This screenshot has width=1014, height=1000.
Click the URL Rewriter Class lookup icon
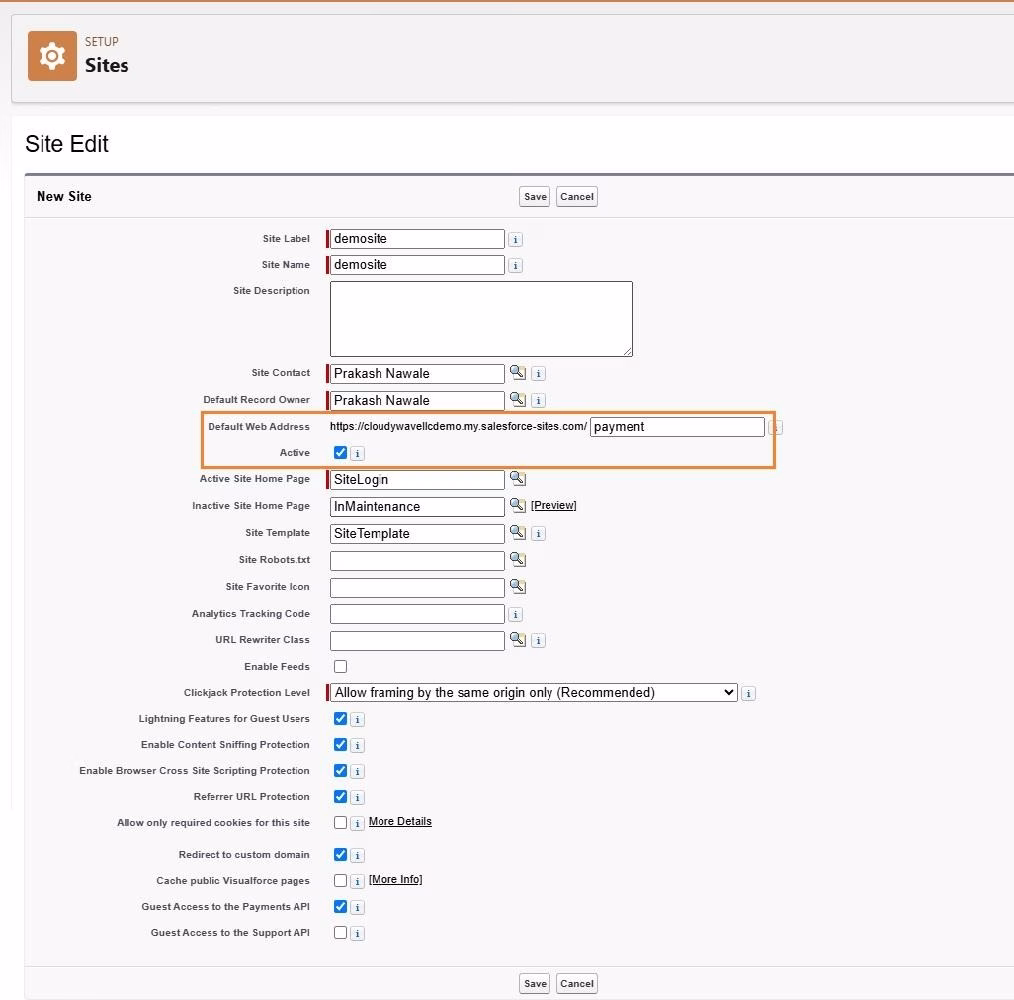[x=517, y=639]
